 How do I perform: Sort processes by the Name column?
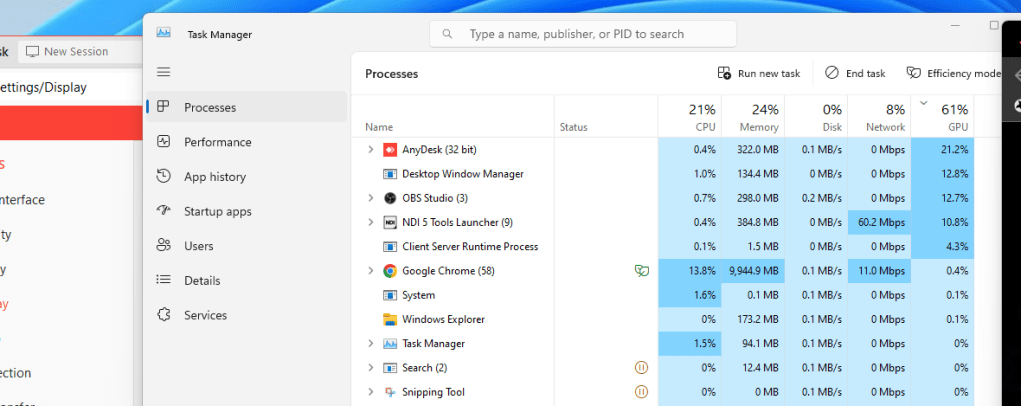453,116
